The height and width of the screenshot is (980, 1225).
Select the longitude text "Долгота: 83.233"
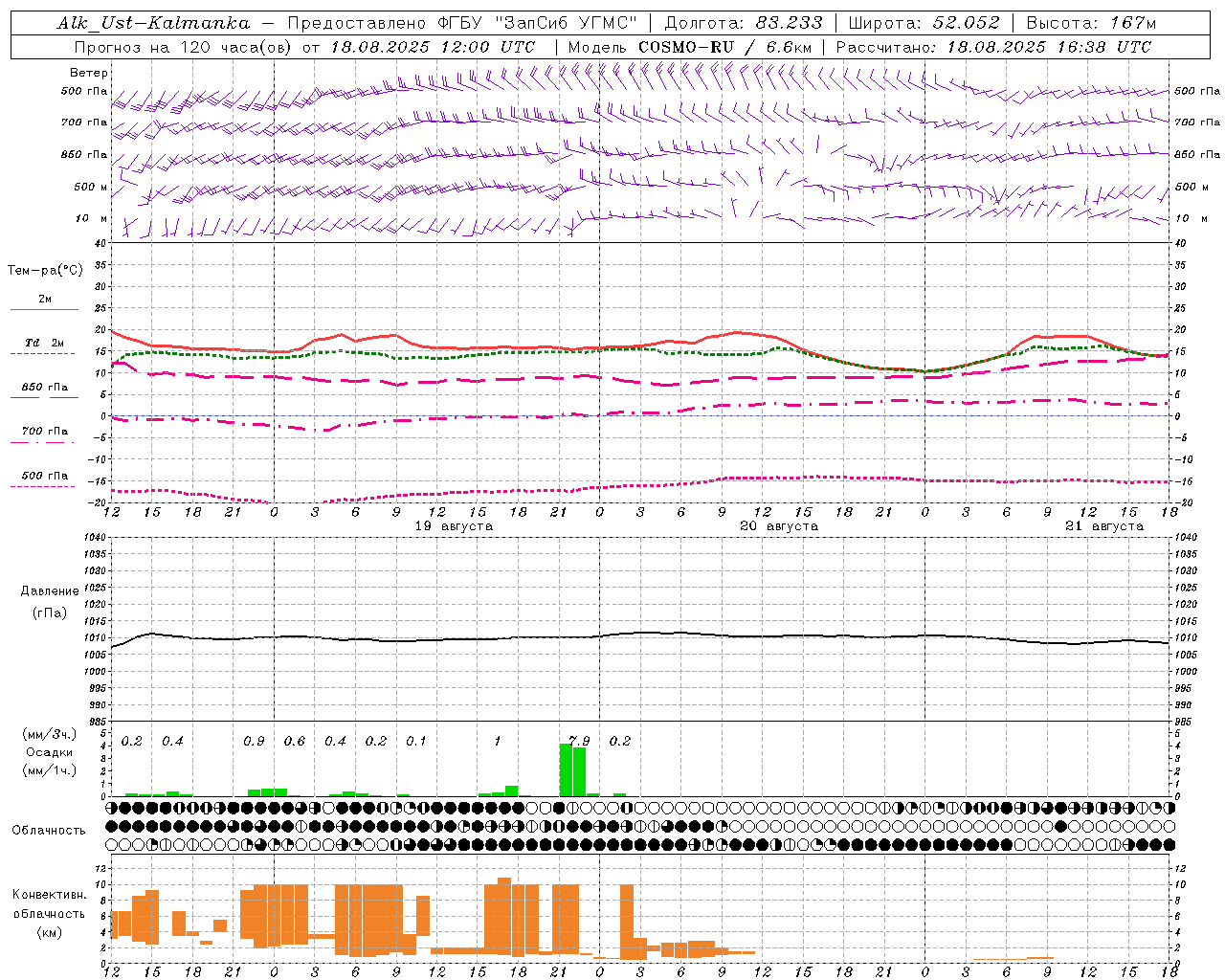744,23
